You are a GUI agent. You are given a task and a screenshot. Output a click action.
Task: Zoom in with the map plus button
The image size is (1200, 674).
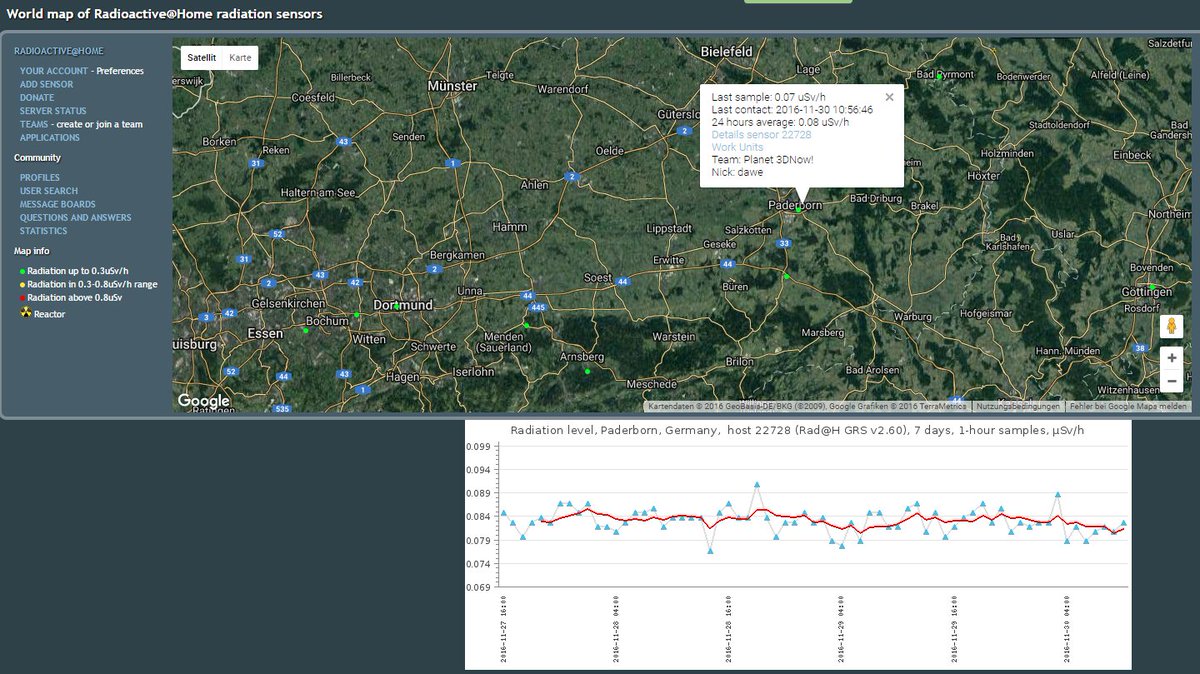tap(1172, 357)
